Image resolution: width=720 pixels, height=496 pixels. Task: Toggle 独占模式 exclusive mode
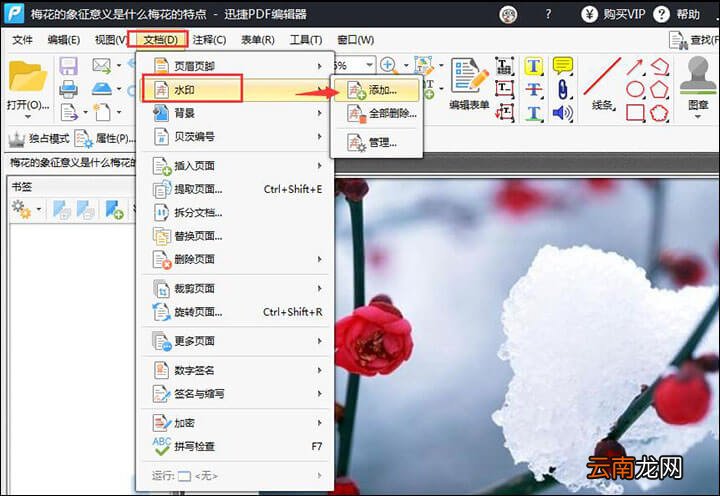click(x=39, y=138)
